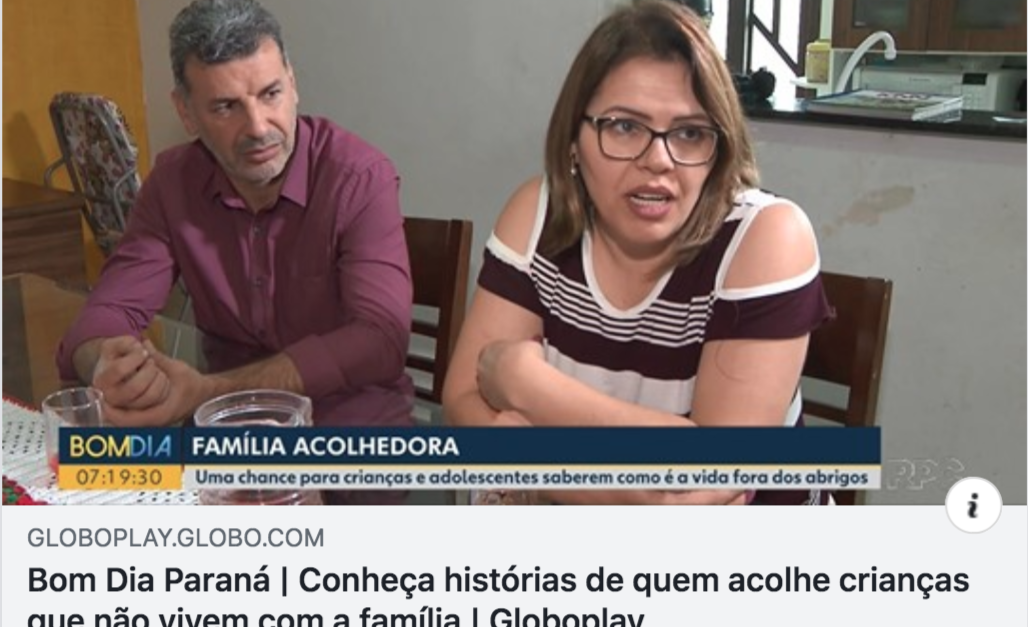Open the Globoplay video preview thumbnail
The image size is (1028, 627).
tap(514, 252)
